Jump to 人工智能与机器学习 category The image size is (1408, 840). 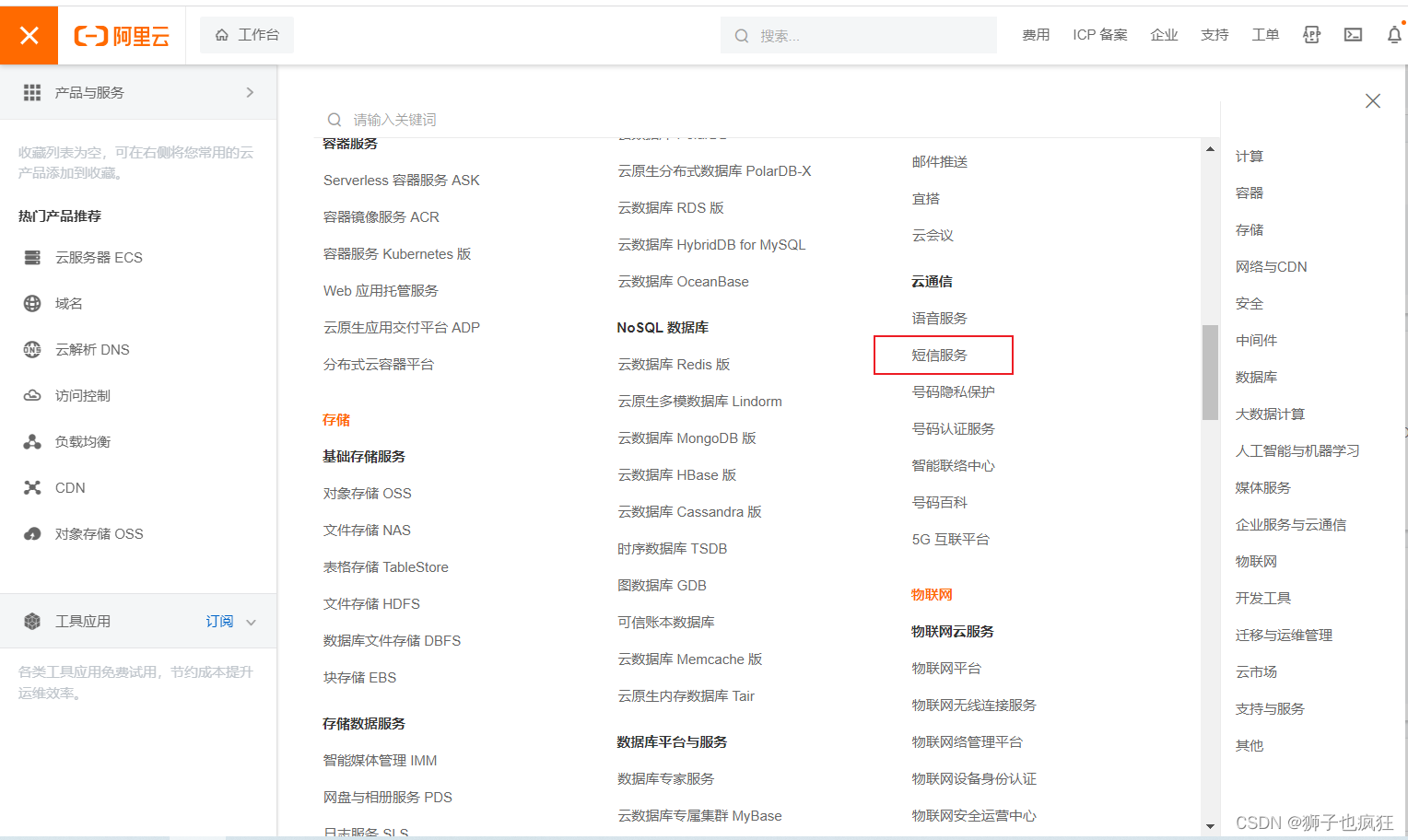click(x=1297, y=450)
